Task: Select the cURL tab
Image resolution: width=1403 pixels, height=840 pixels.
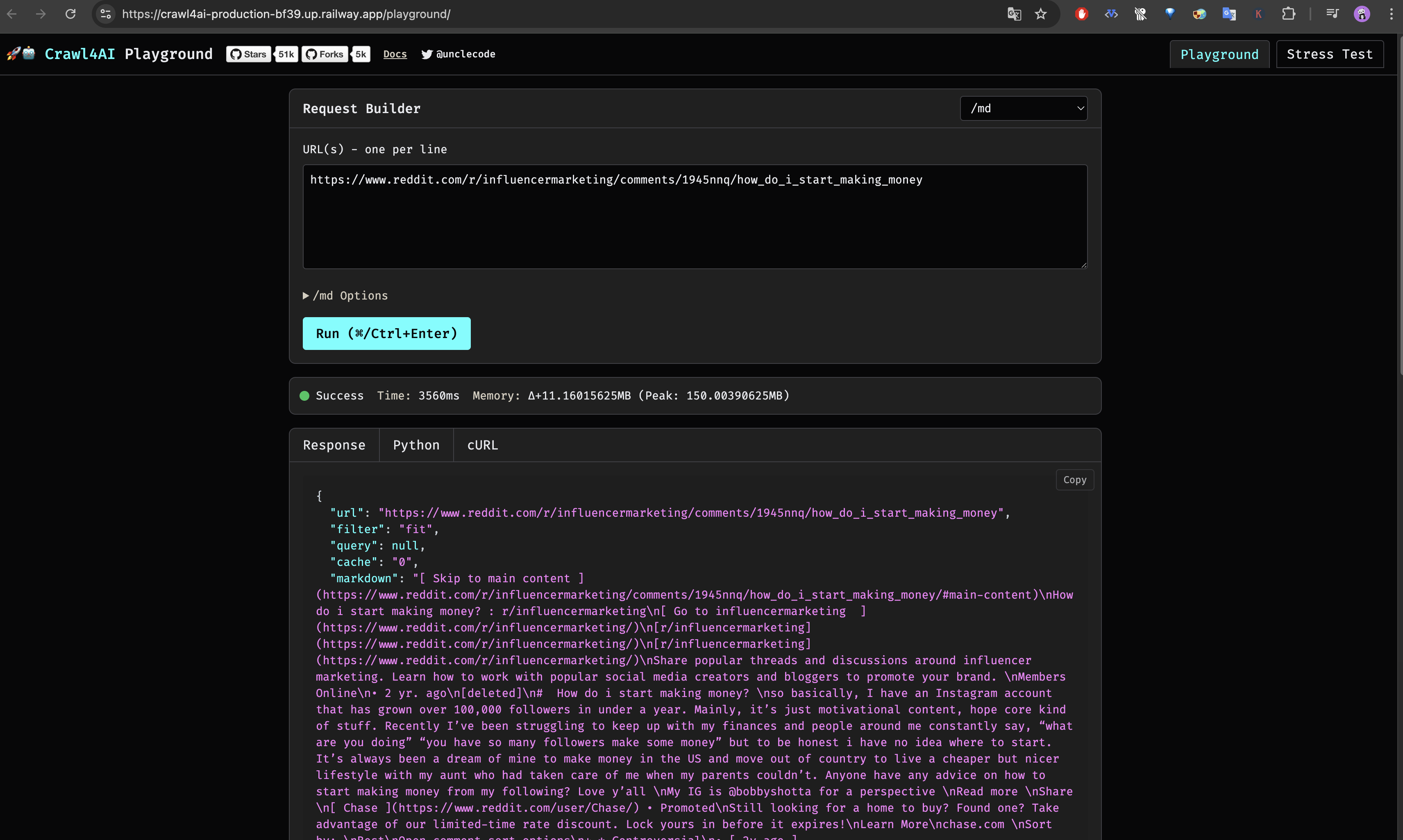Action: pyautogui.click(x=482, y=445)
